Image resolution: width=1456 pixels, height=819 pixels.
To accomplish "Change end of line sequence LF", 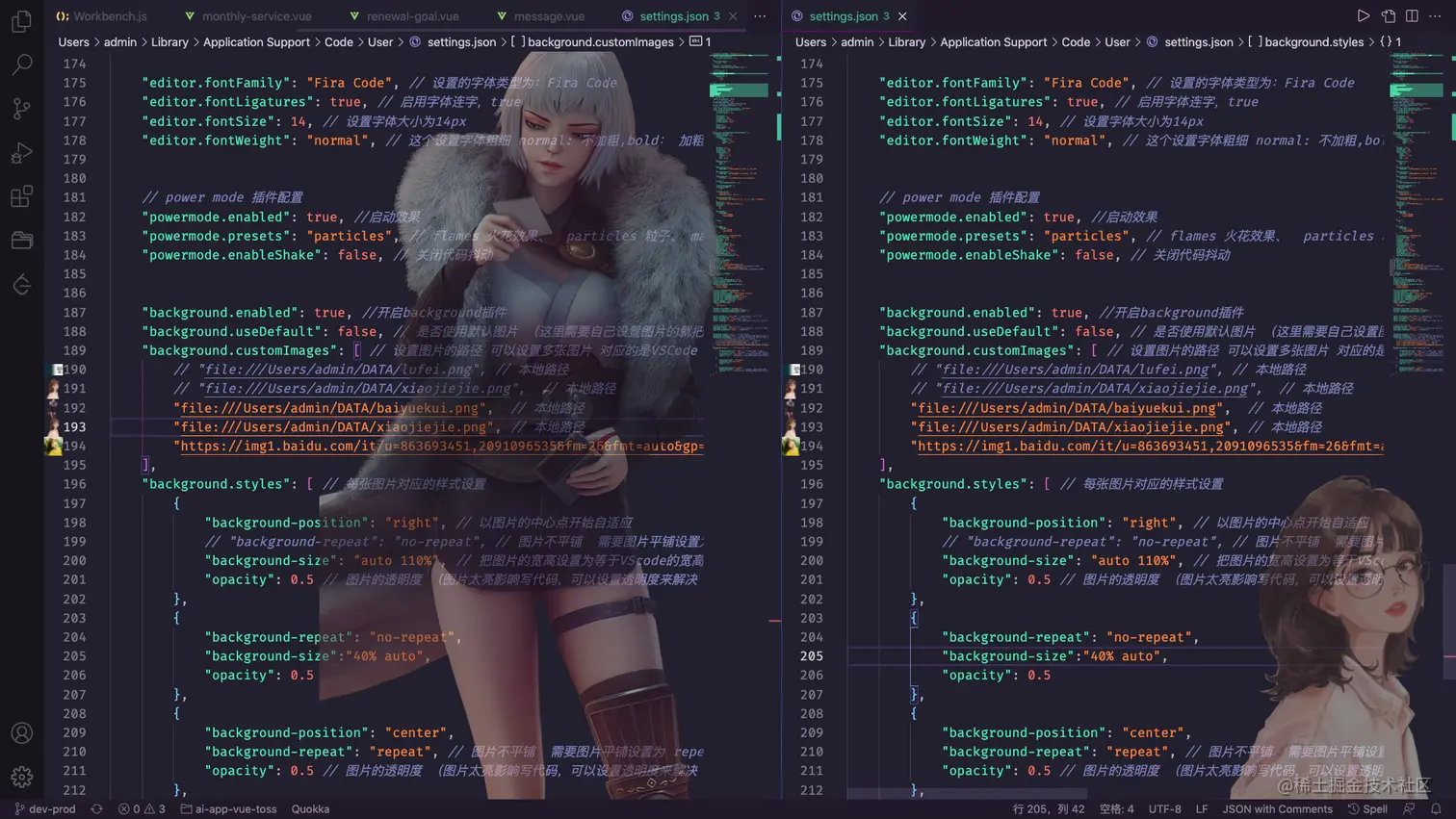I will click(1202, 809).
